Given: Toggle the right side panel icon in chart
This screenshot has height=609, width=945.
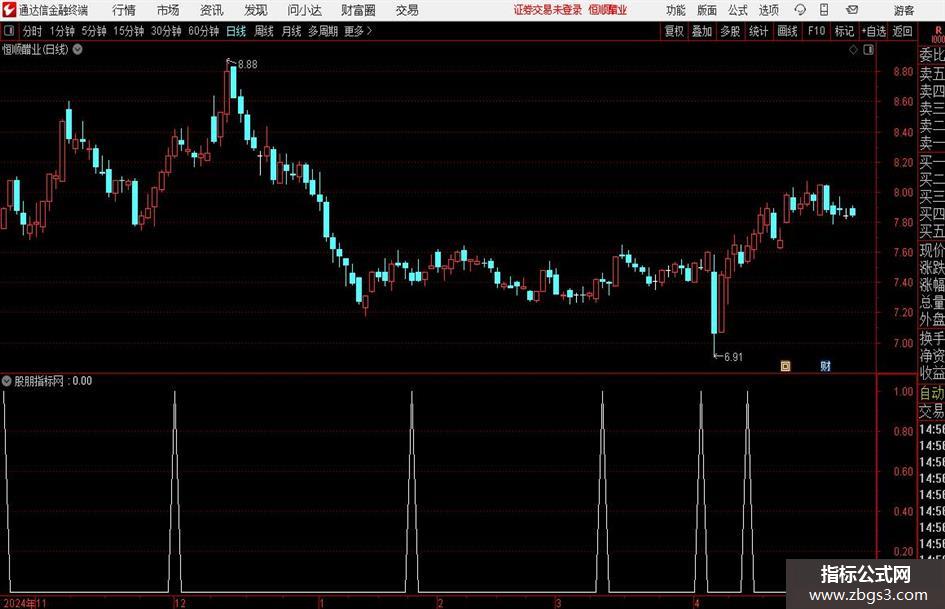Looking at the screenshot, I should 868,50.
